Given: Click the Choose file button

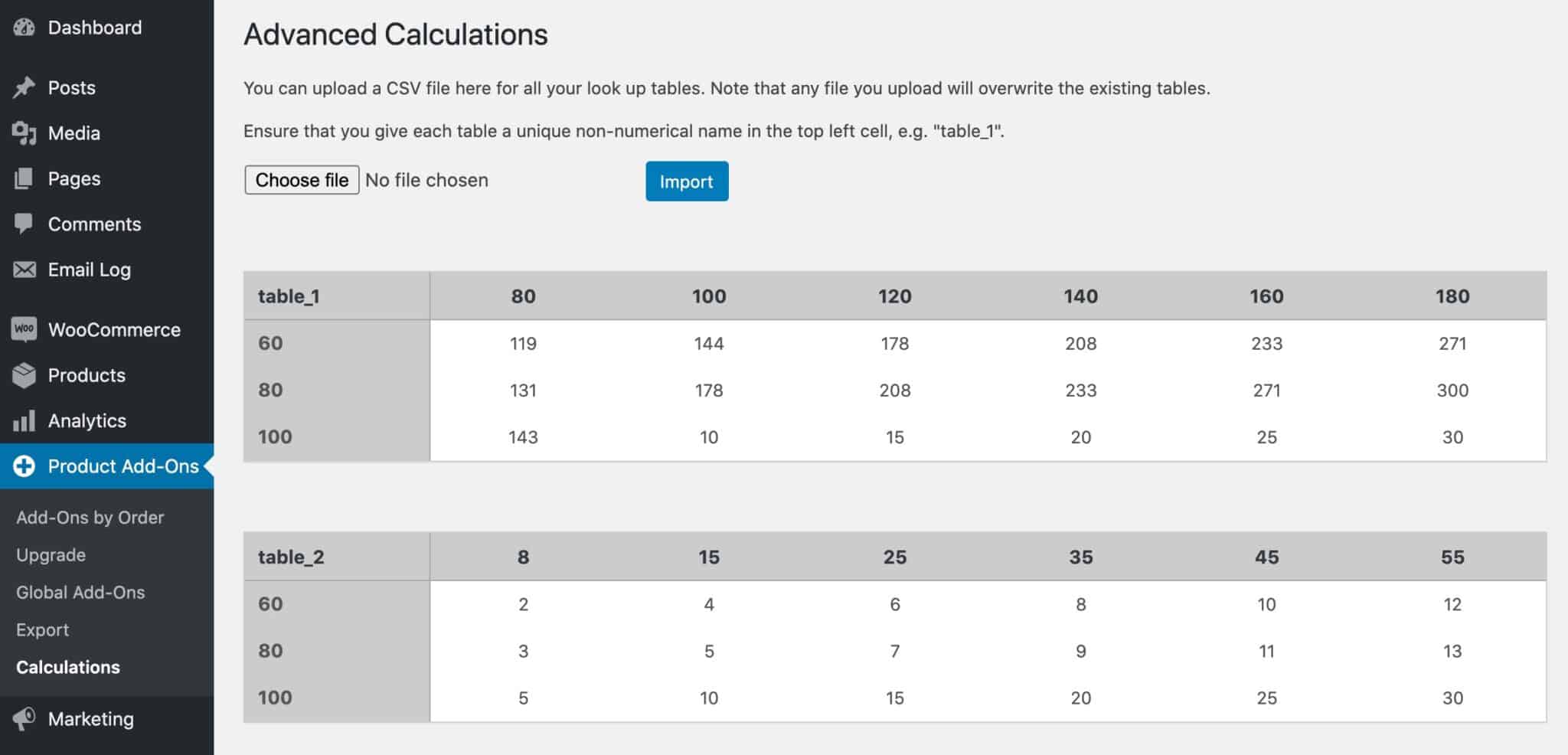Looking at the screenshot, I should pos(301,180).
